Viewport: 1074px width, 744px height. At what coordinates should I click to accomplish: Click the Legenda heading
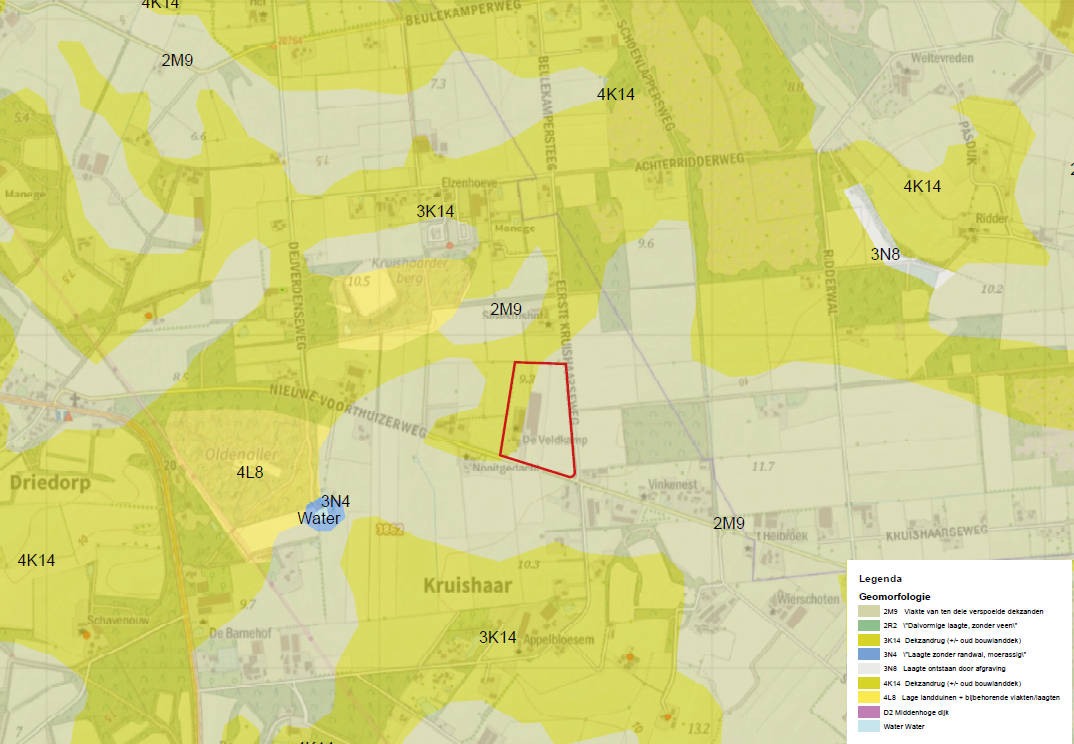pos(880,578)
